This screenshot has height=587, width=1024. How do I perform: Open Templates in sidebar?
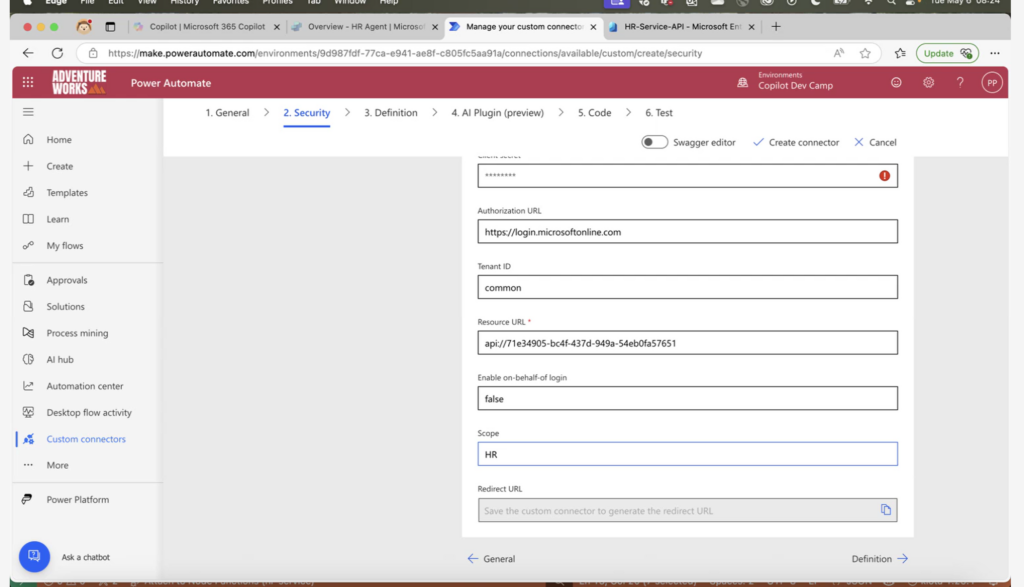pyautogui.click(x=67, y=193)
